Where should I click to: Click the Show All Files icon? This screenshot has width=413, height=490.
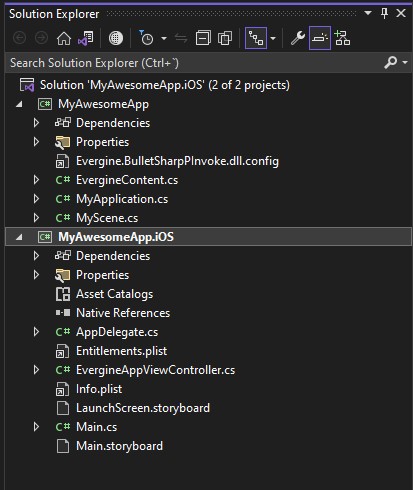pos(225,38)
